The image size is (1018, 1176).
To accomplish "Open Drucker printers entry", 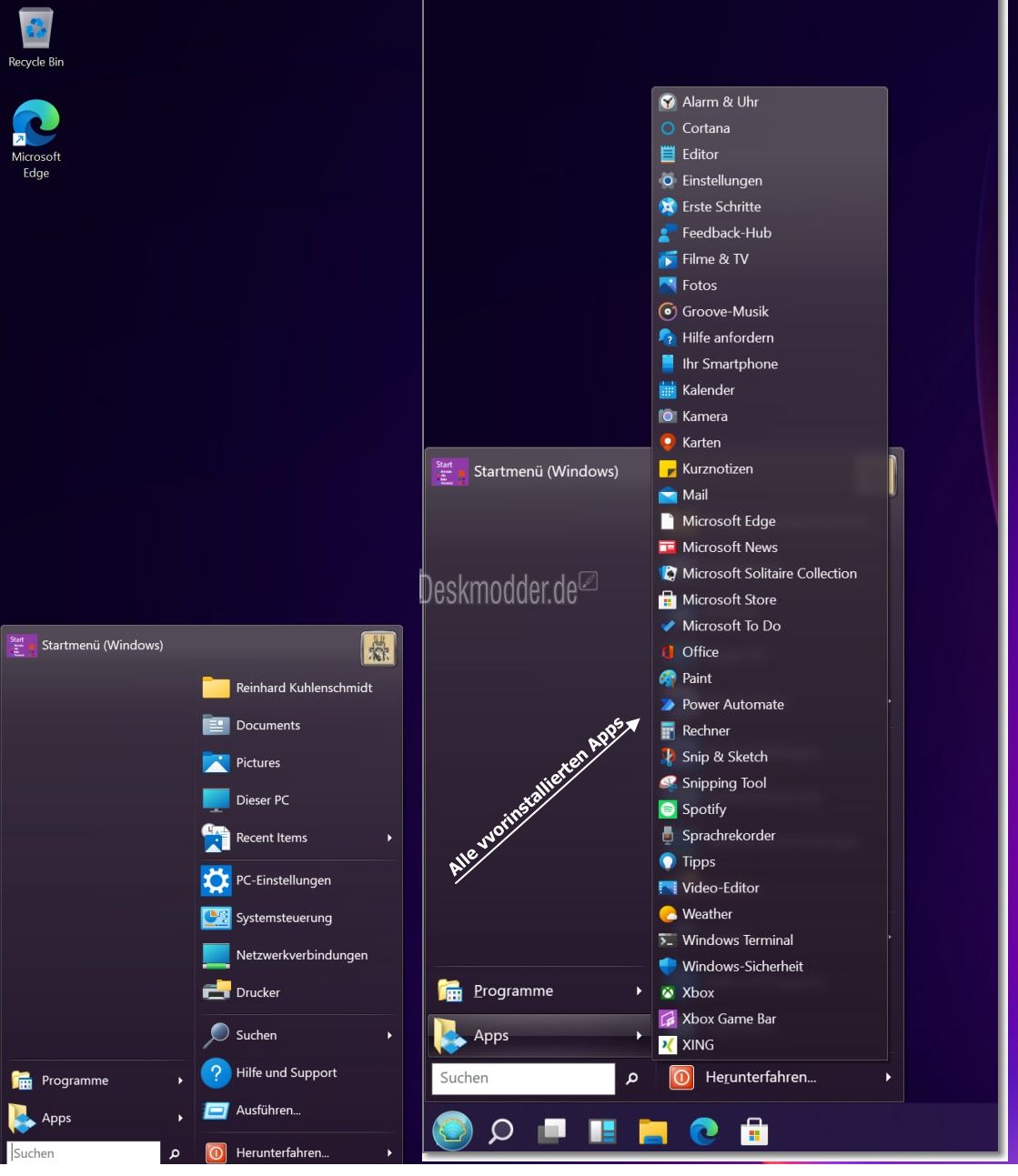I will point(298,992).
